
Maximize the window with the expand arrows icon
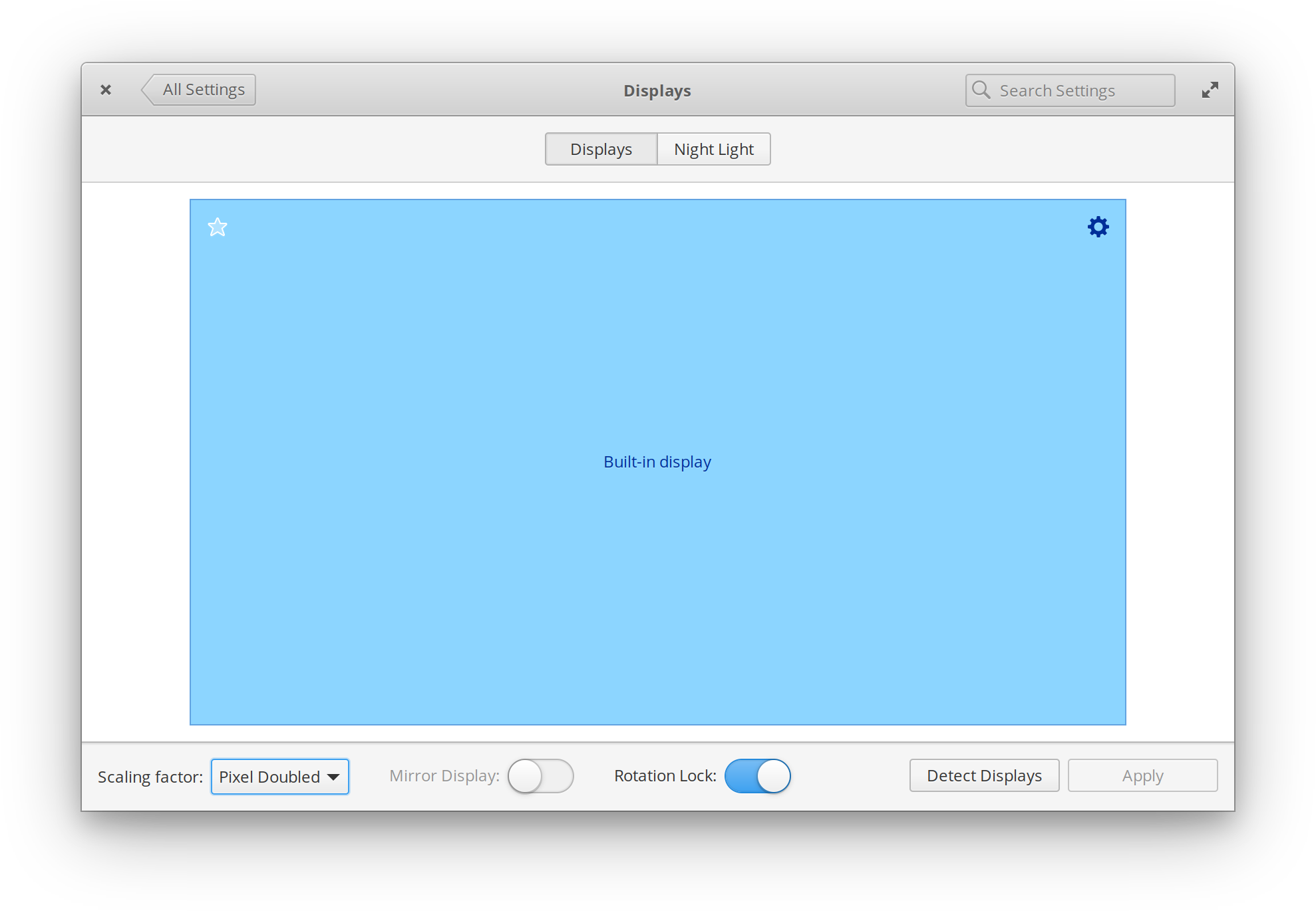pos(1210,90)
